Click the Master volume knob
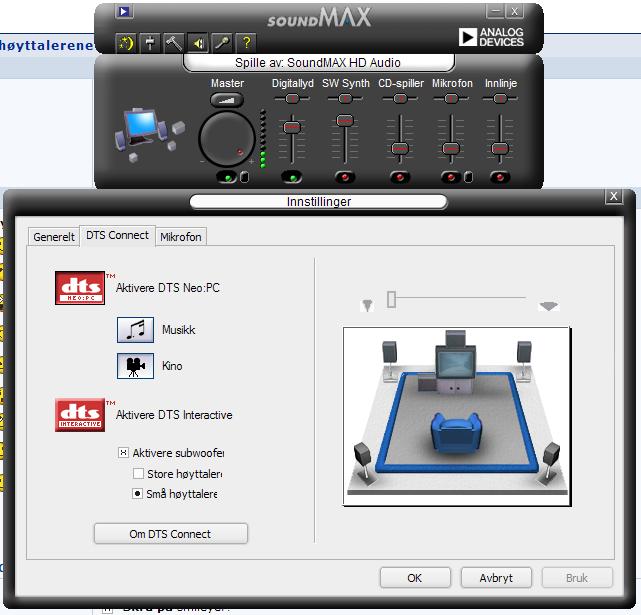Viewport: 641px width, 615px height. click(227, 139)
